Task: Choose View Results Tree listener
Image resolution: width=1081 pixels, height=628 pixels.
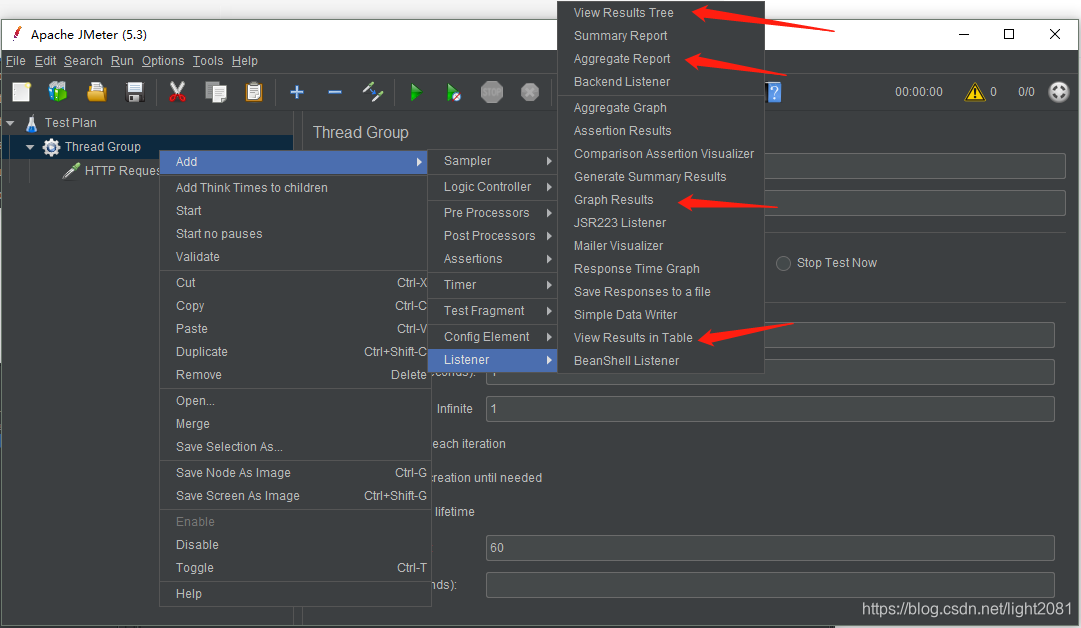Action: click(x=660, y=12)
